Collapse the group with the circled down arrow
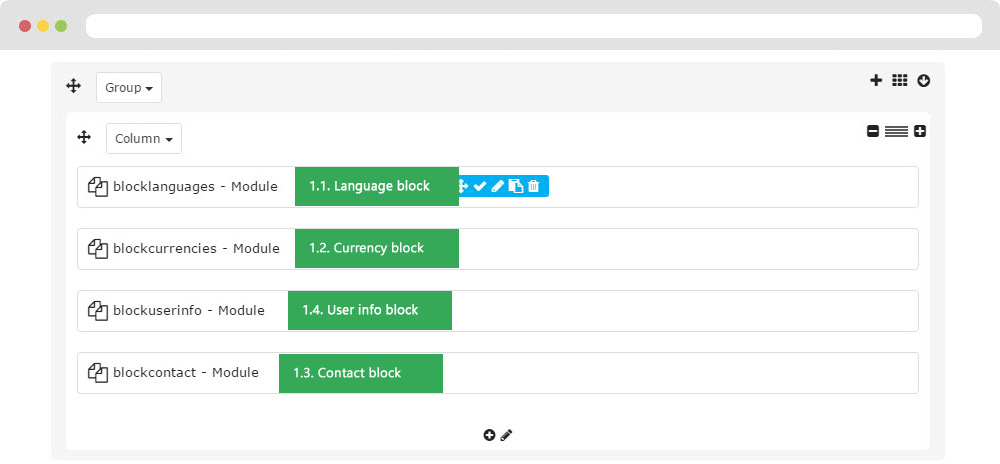 (923, 81)
